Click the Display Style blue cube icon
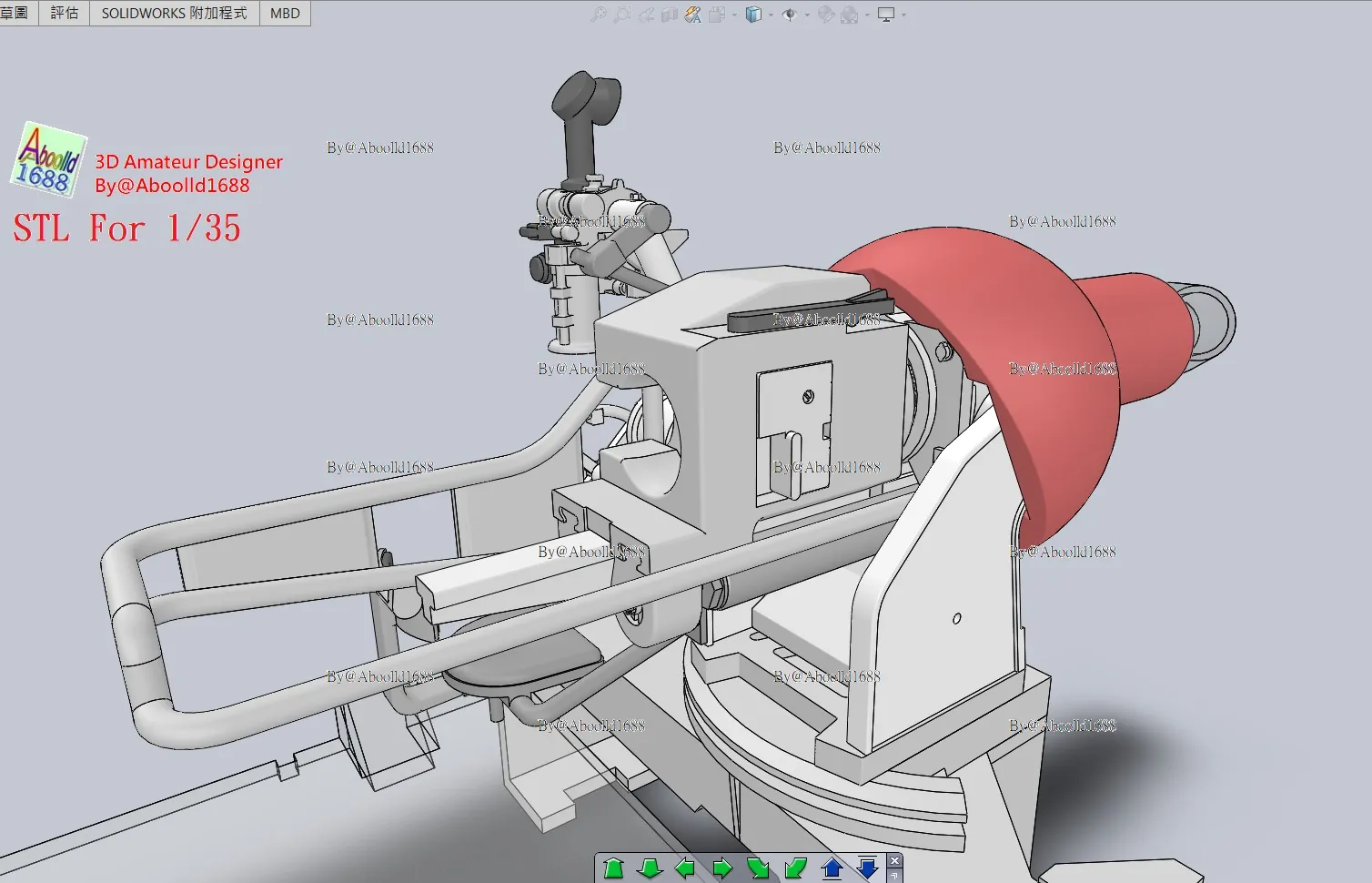This screenshot has height=883, width=1372. [753, 15]
